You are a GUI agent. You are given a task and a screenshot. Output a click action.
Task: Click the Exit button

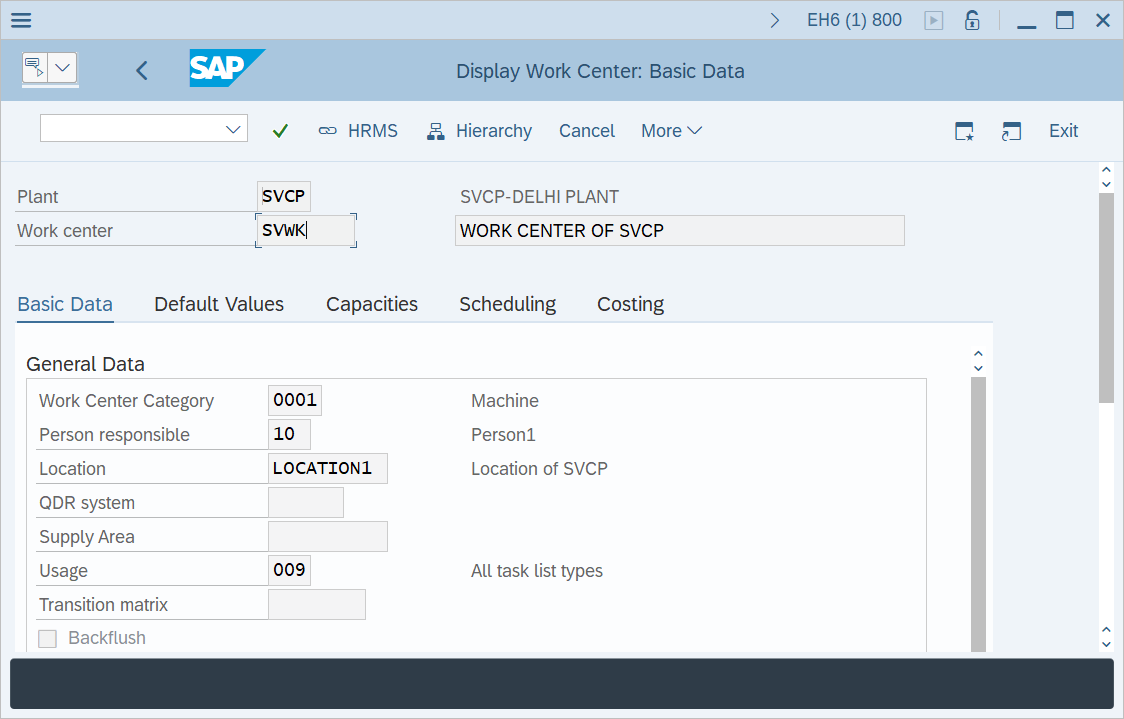point(1063,130)
